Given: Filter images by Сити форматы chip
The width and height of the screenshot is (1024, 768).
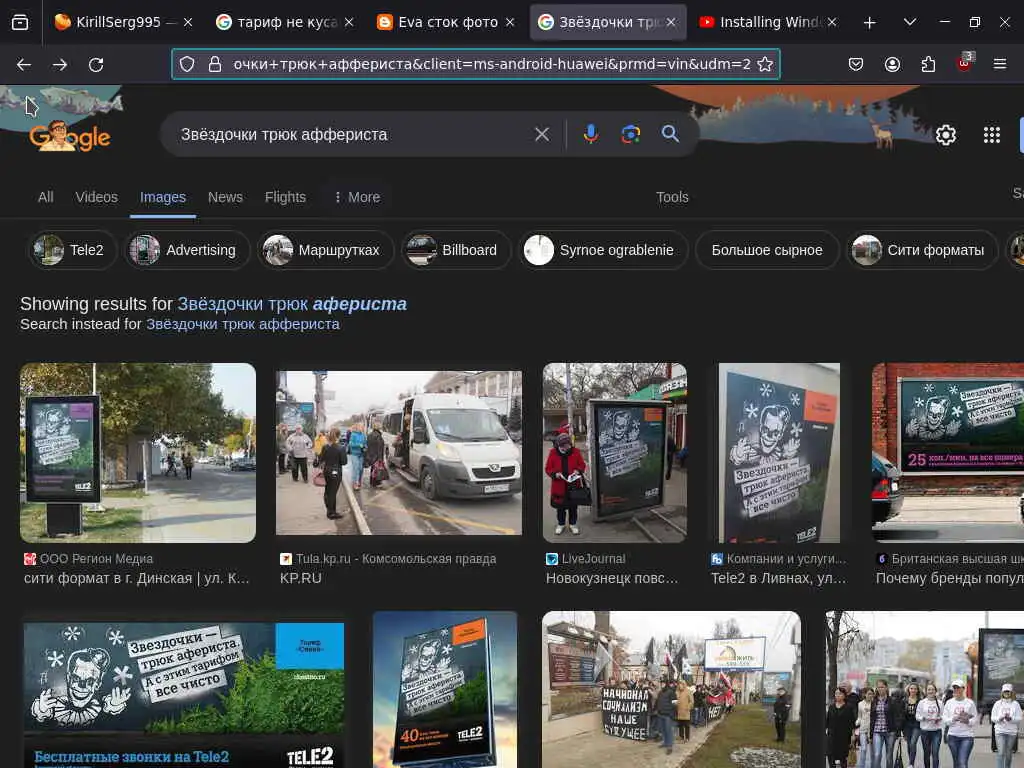Looking at the screenshot, I should (922, 250).
